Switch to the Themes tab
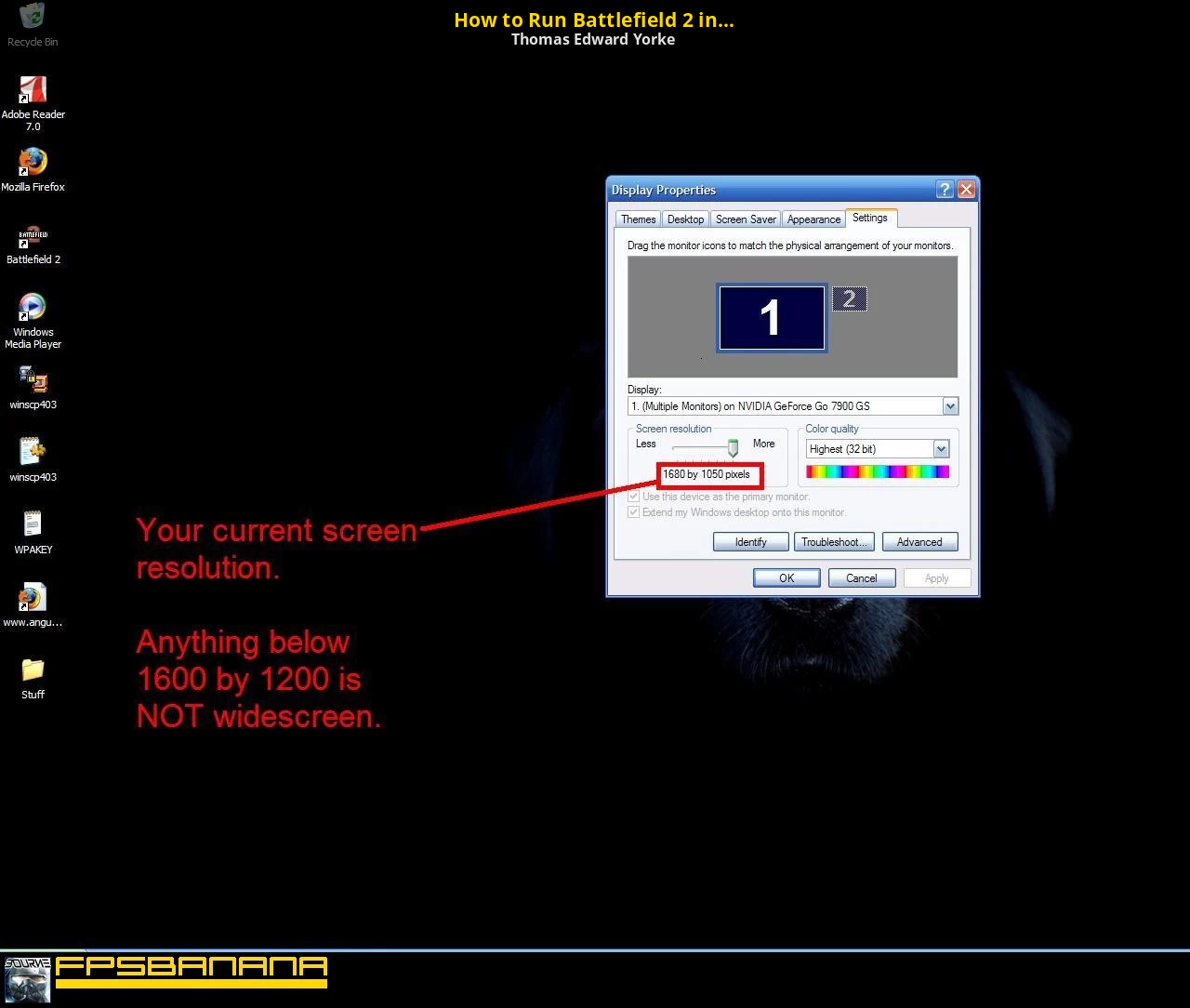Viewport: 1190px width, 1008px height. (638, 219)
